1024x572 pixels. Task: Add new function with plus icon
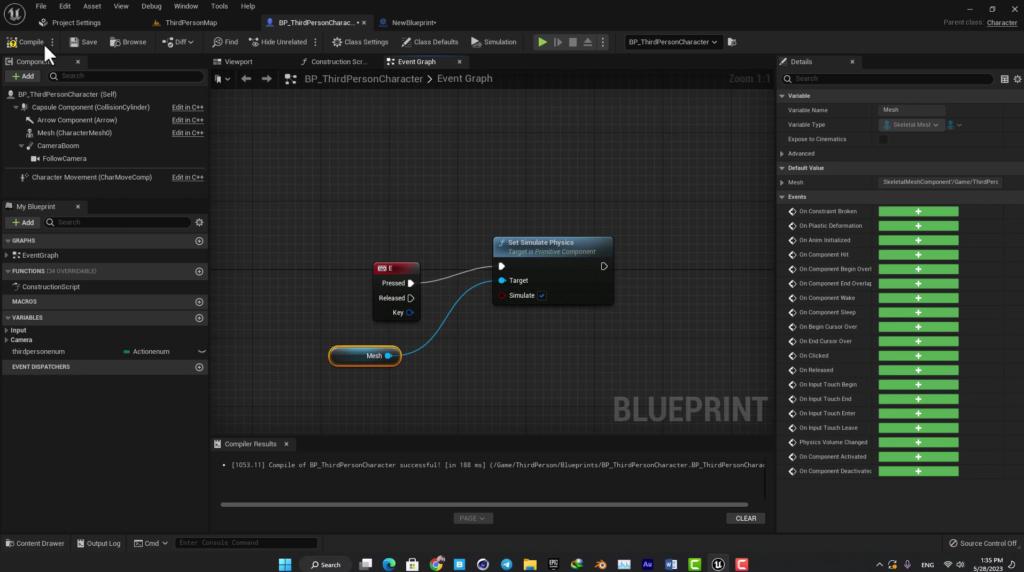coord(199,271)
